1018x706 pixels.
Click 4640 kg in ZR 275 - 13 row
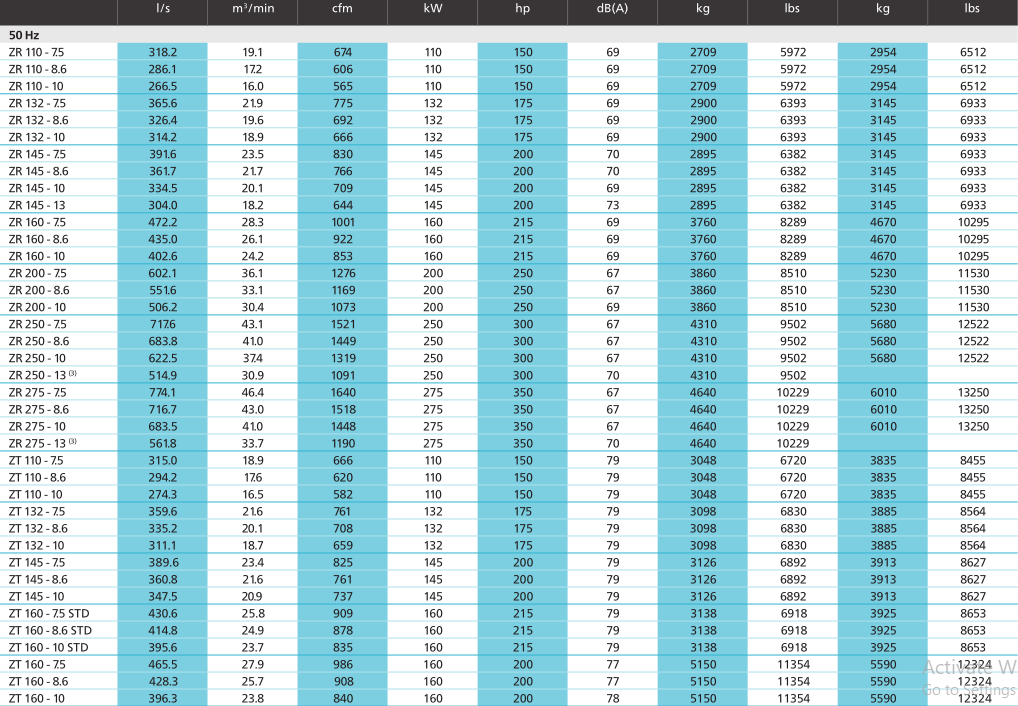[x=703, y=443]
